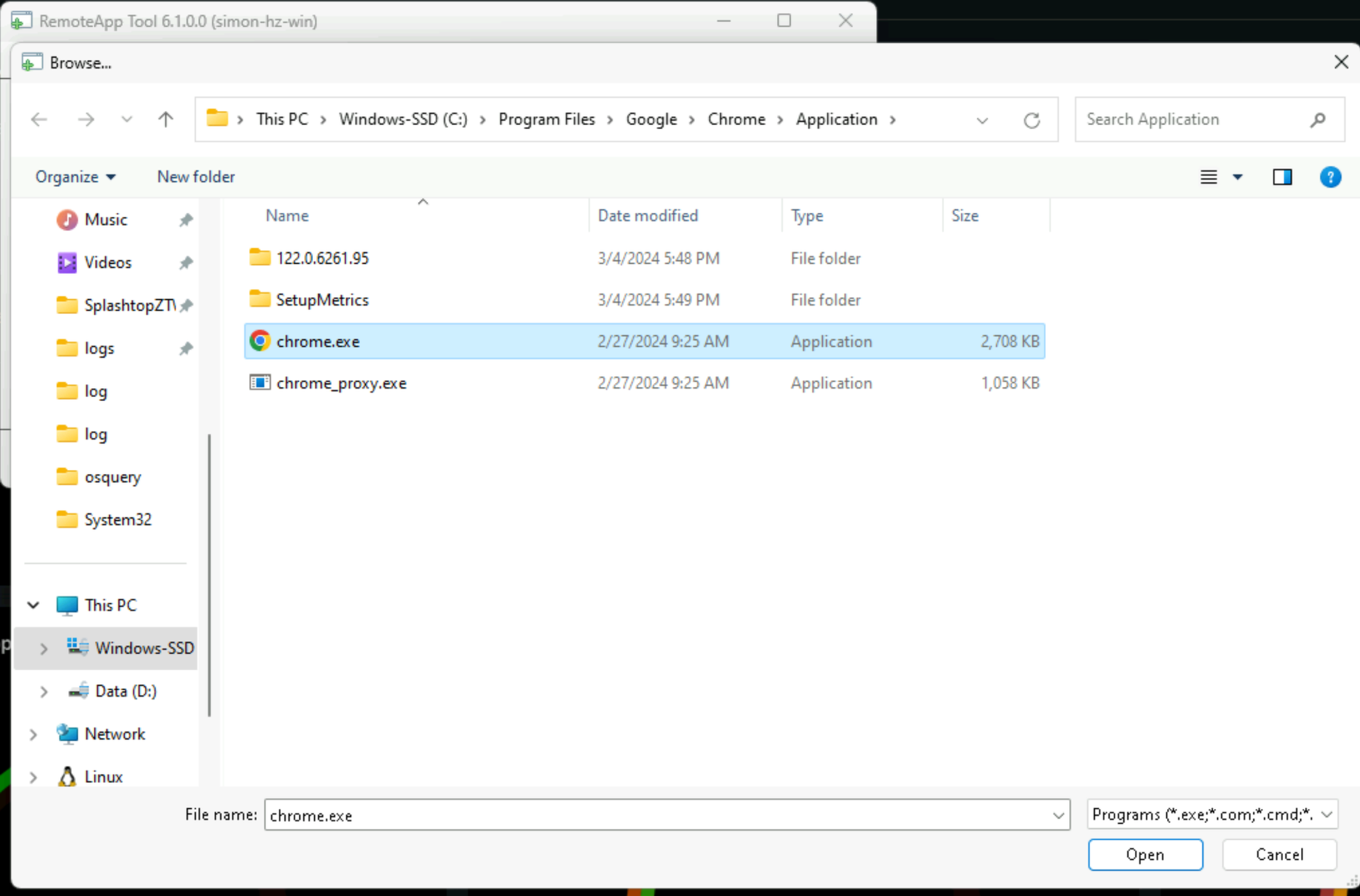Screen dimensions: 1360x896
Task: Open System32 folder in sidebar
Action: (117, 519)
